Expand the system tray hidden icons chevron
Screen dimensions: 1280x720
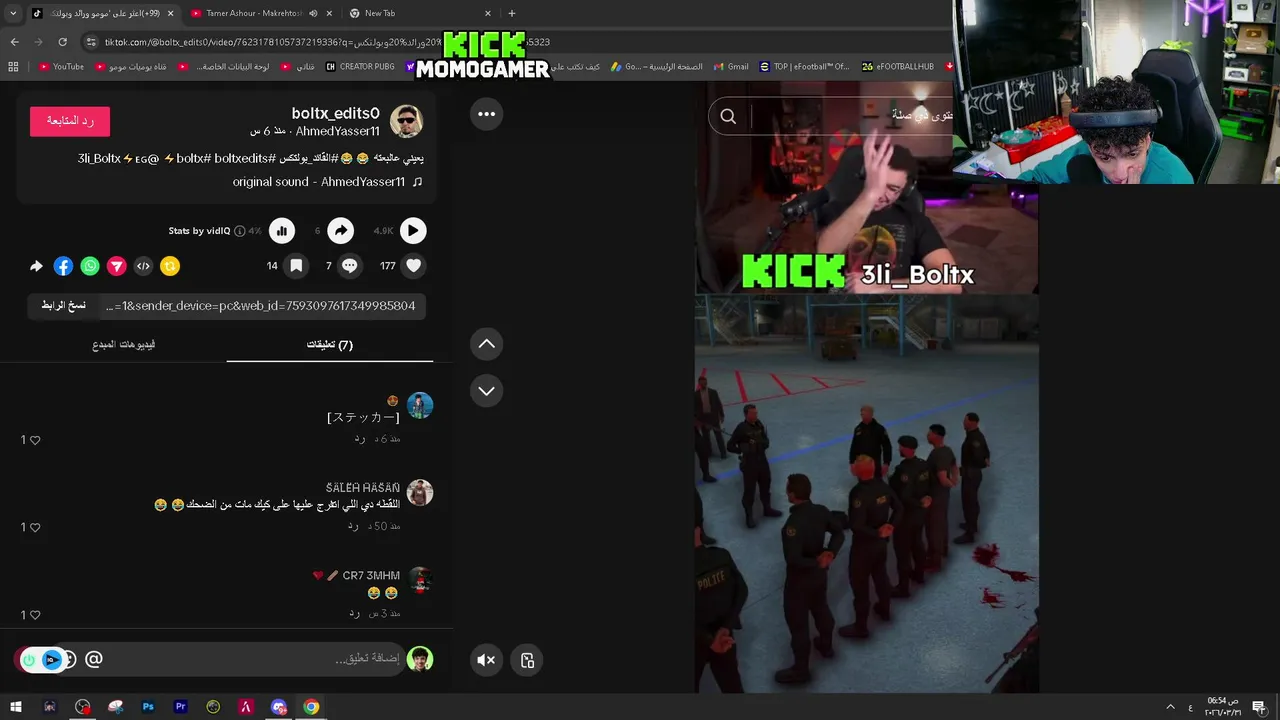coord(1170,707)
